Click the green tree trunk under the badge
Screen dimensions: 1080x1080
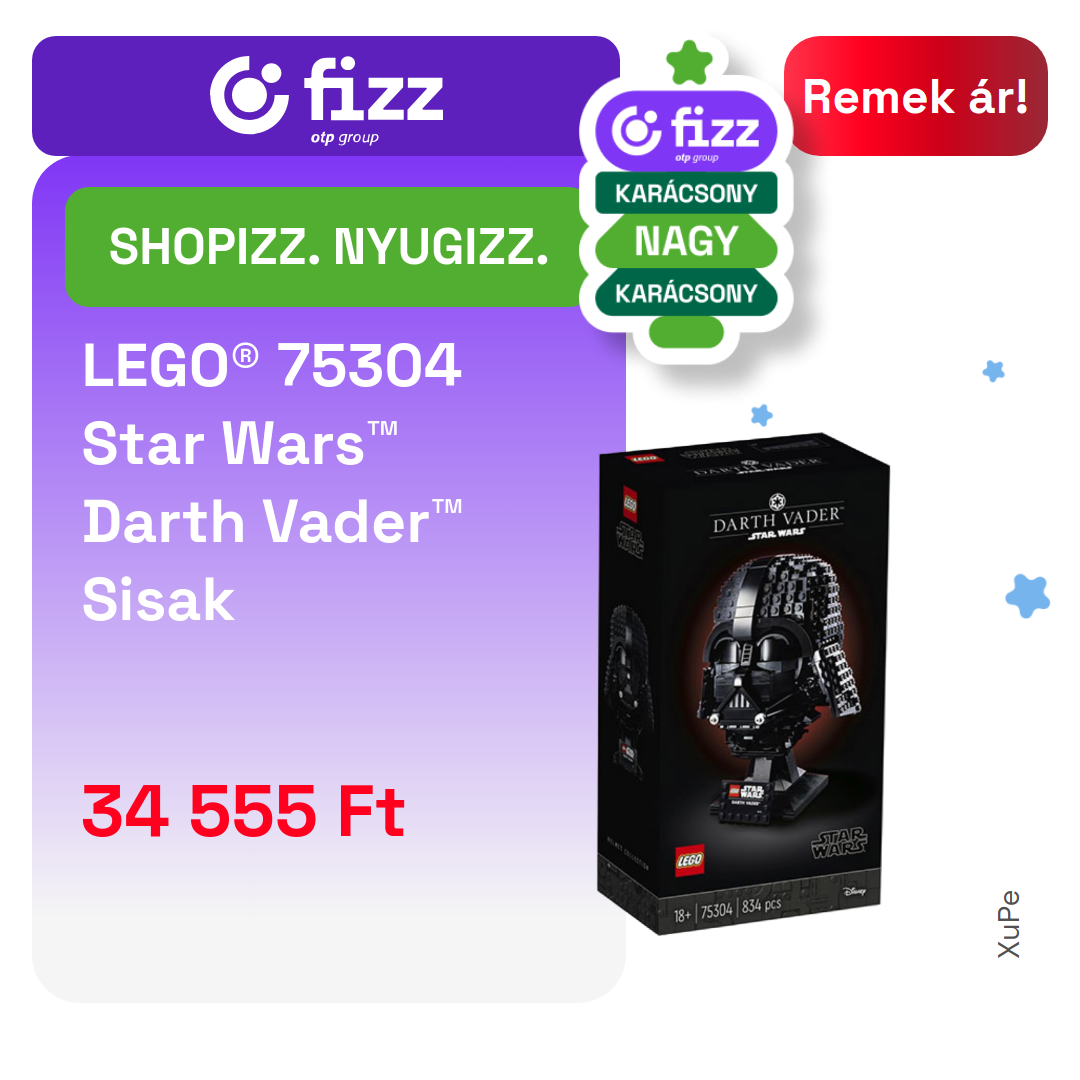686,332
